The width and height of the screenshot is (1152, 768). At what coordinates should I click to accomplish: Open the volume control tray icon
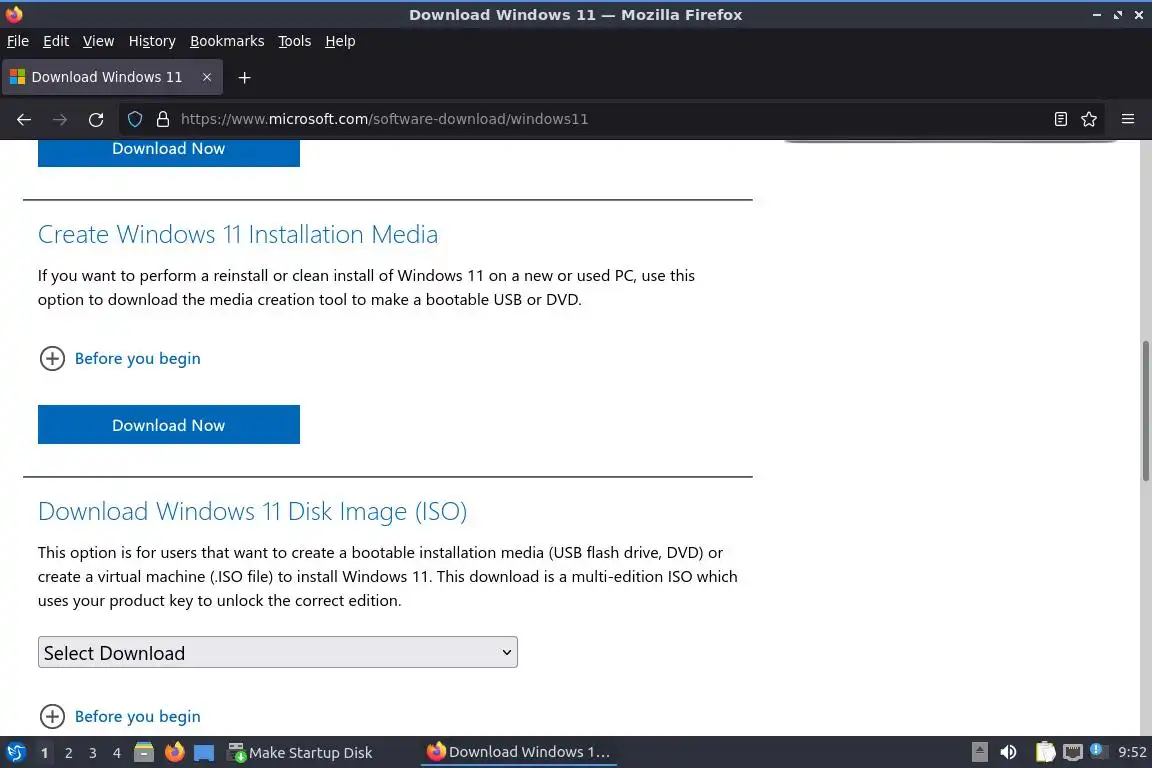[x=1009, y=752]
